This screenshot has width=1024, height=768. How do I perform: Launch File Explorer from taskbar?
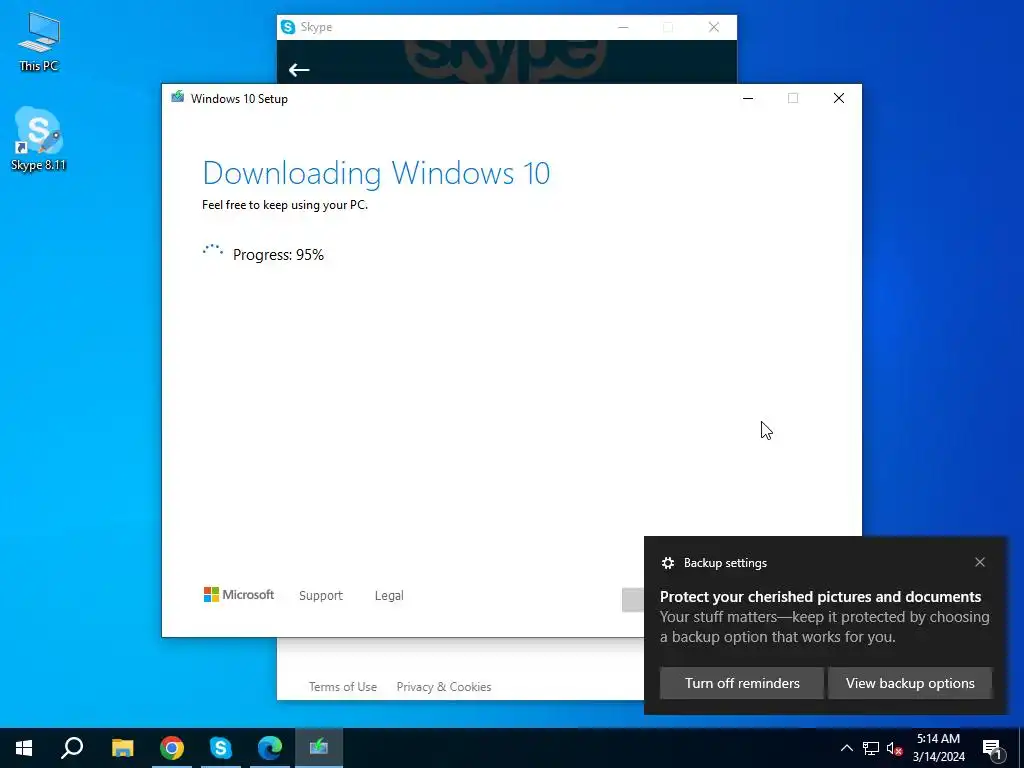coord(122,748)
